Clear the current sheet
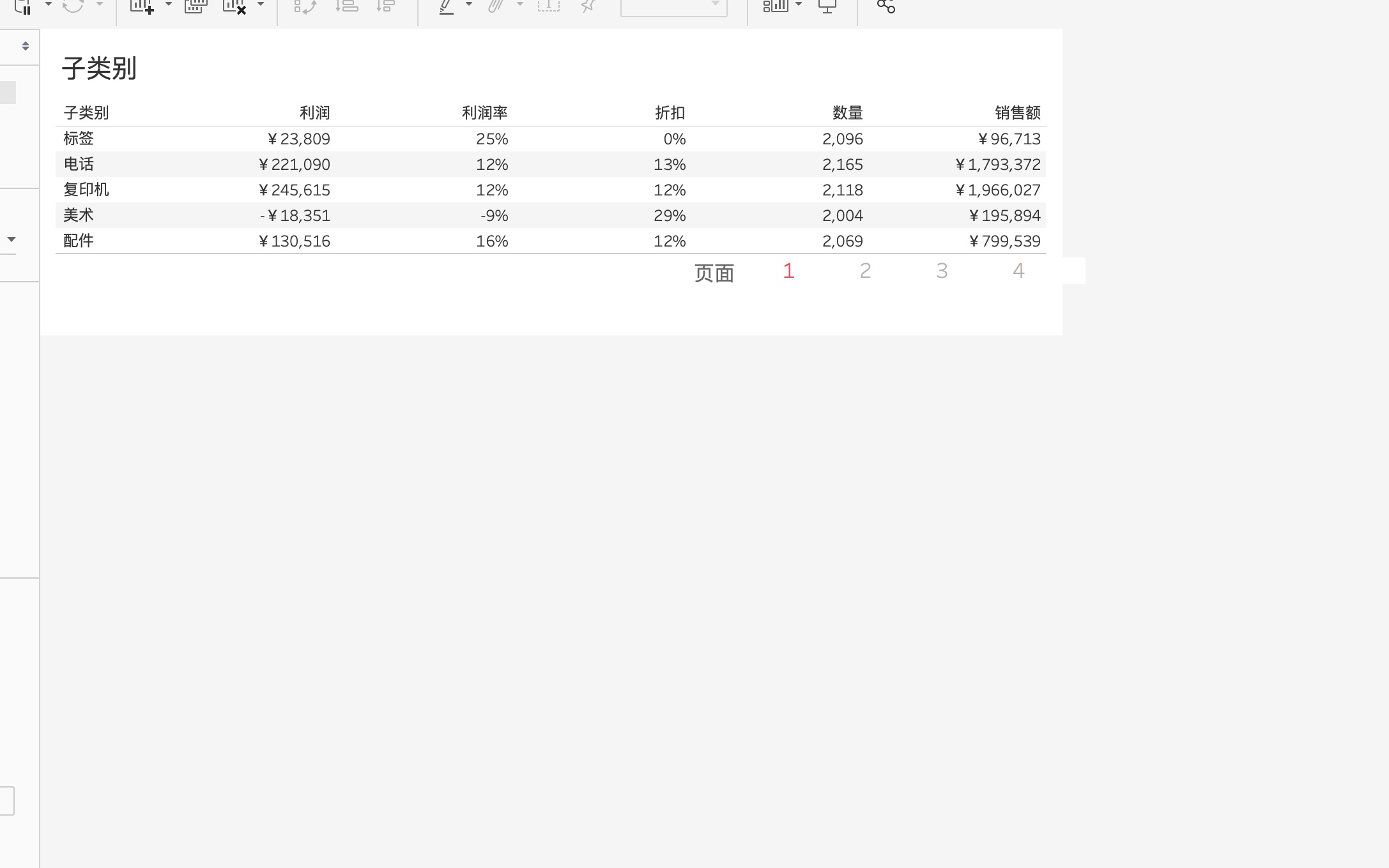Screen dimensions: 1389x868 click(x=233, y=6)
